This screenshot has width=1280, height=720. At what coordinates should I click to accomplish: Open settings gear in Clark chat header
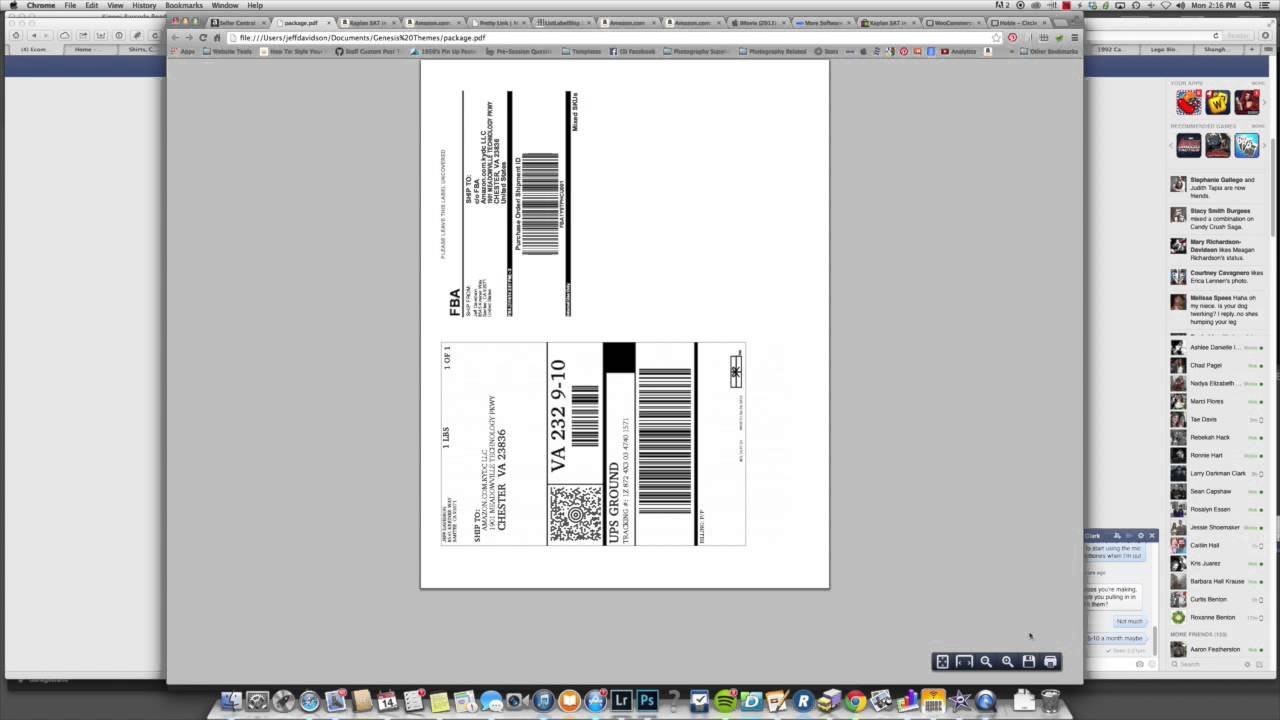tap(1140, 535)
